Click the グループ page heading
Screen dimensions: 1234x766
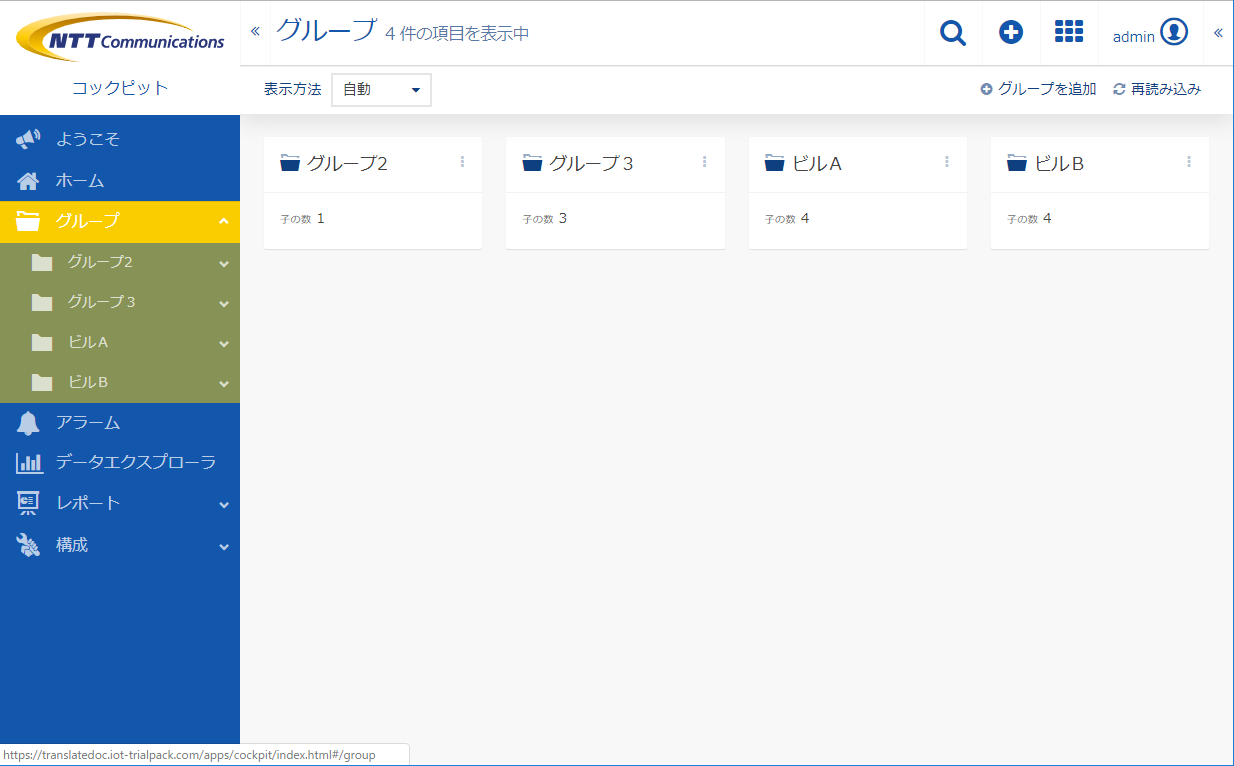pos(327,30)
